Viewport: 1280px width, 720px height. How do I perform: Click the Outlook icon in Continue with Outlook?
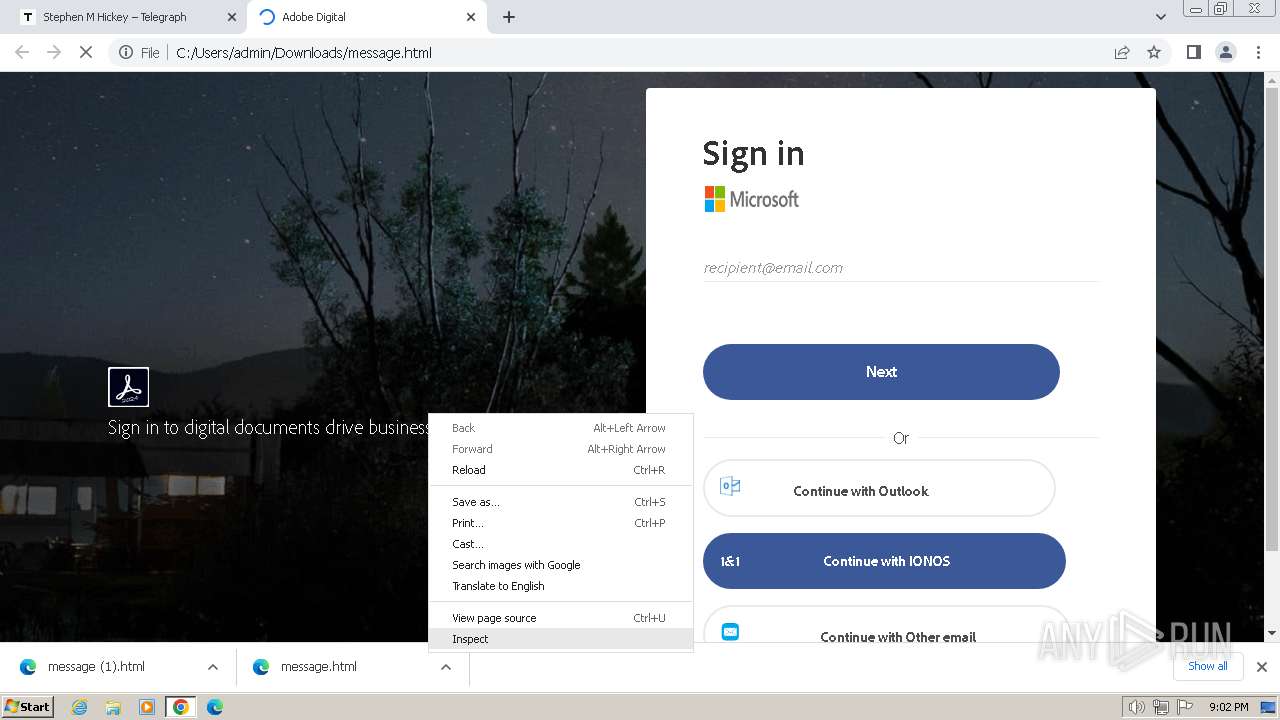pos(730,487)
